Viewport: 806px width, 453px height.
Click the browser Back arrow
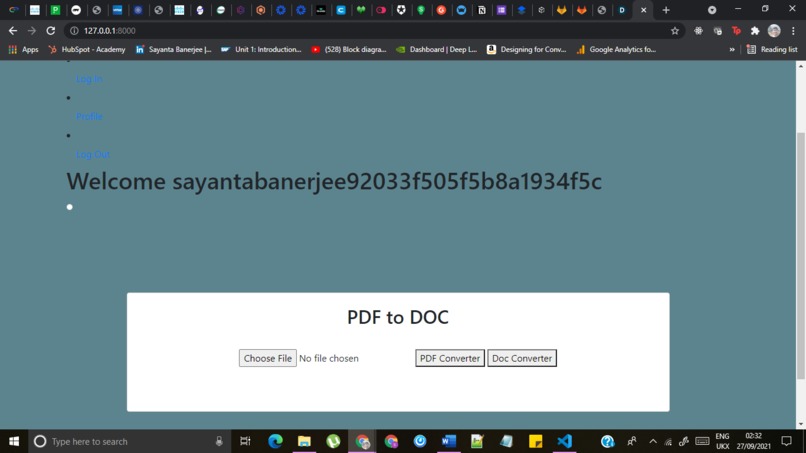[13, 31]
